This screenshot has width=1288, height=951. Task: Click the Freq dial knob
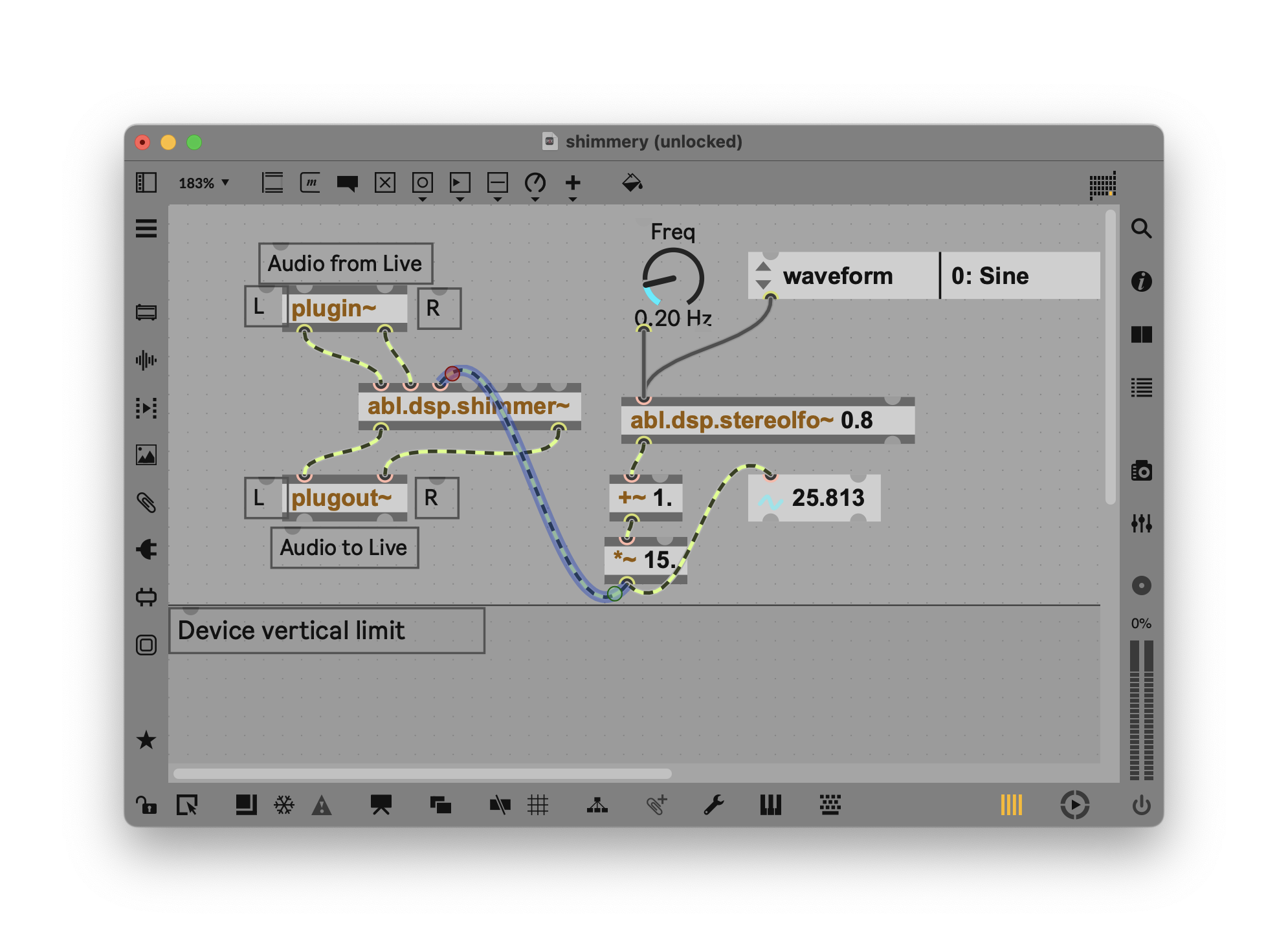pyautogui.click(x=672, y=278)
